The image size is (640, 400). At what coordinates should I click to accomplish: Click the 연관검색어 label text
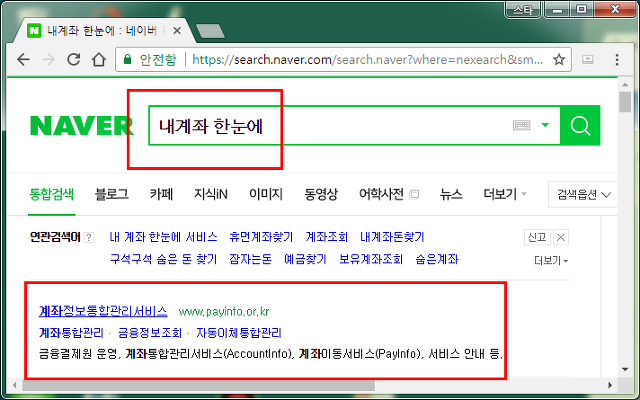point(55,237)
